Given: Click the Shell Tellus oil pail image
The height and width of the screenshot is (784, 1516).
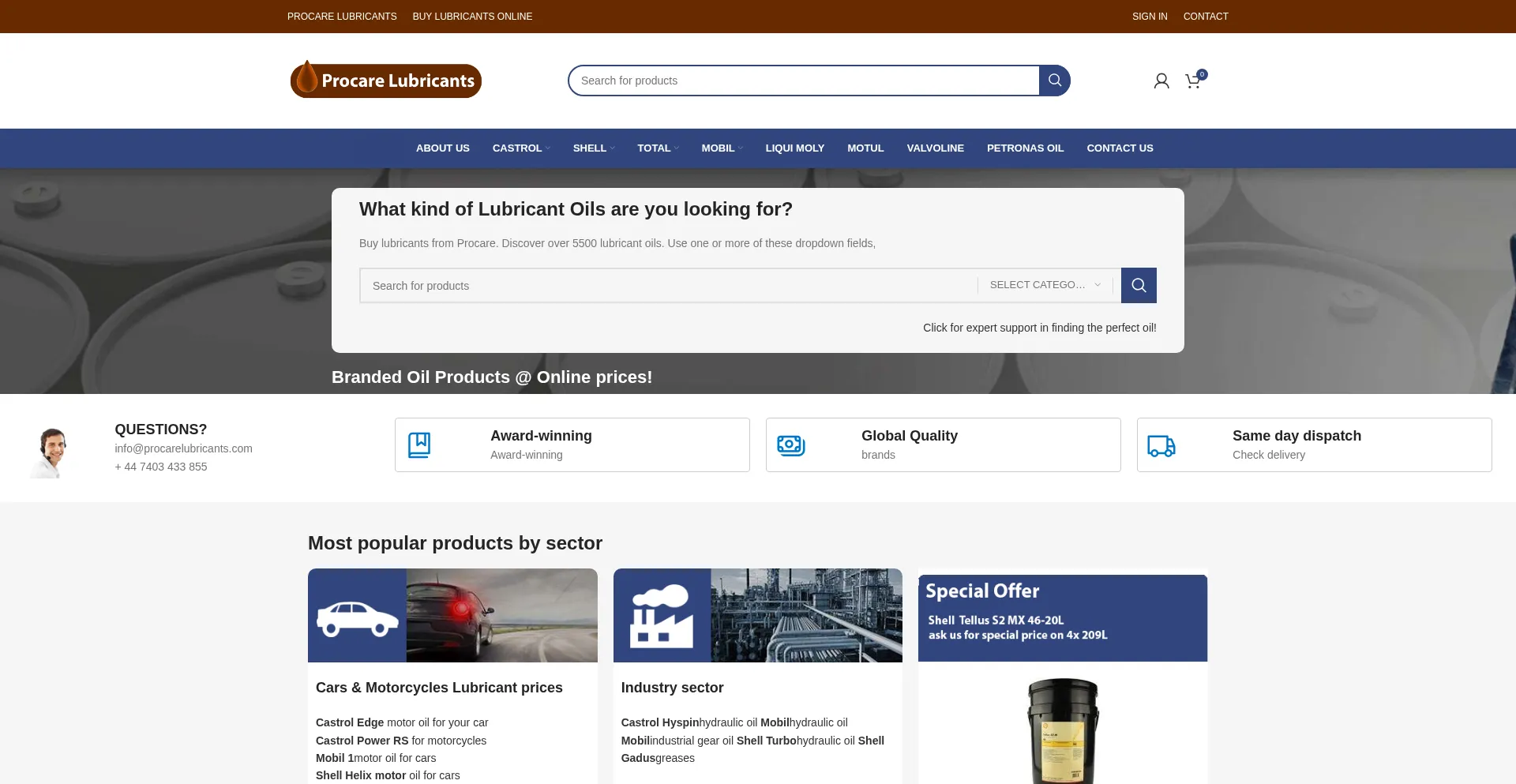Looking at the screenshot, I should (1063, 730).
